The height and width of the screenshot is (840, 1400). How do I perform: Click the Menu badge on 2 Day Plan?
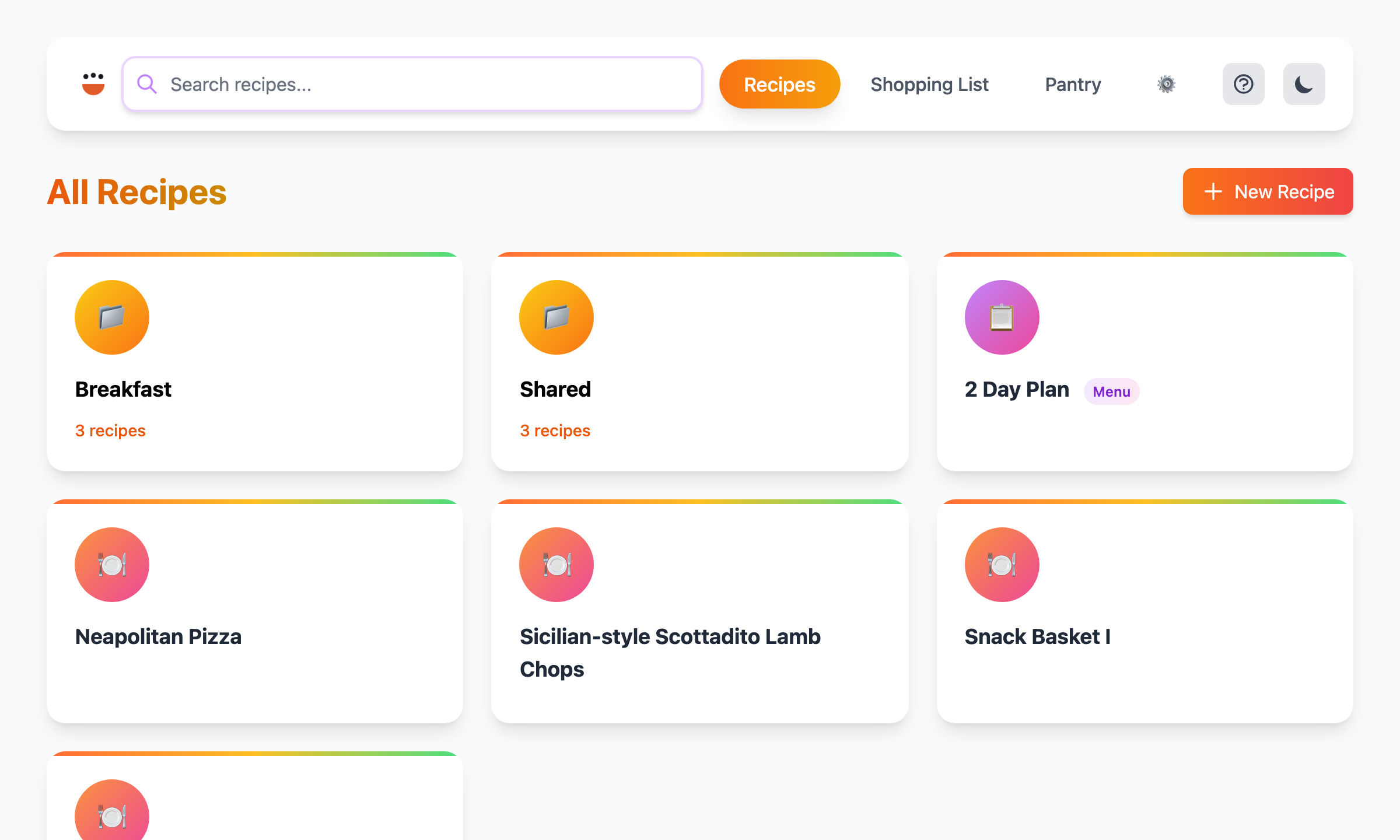pyautogui.click(x=1111, y=391)
